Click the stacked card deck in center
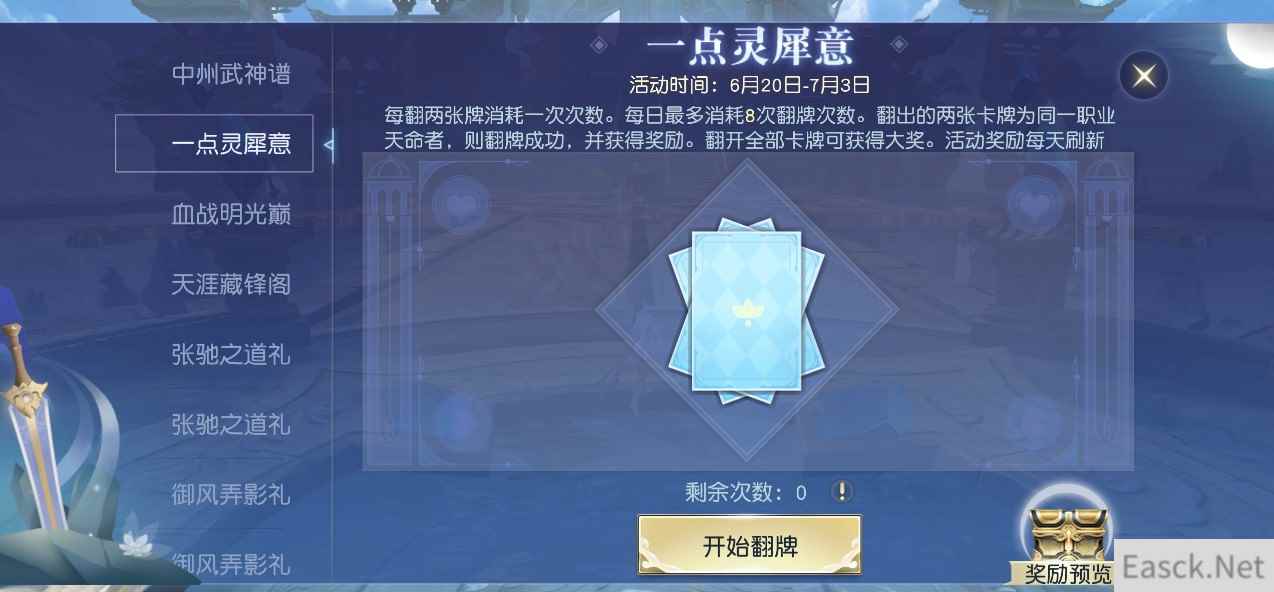This screenshot has width=1274, height=592. point(748,312)
